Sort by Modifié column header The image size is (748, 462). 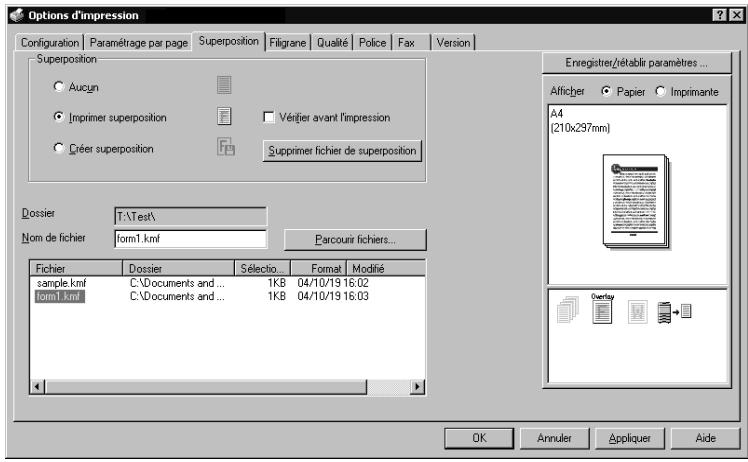point(386,268)
